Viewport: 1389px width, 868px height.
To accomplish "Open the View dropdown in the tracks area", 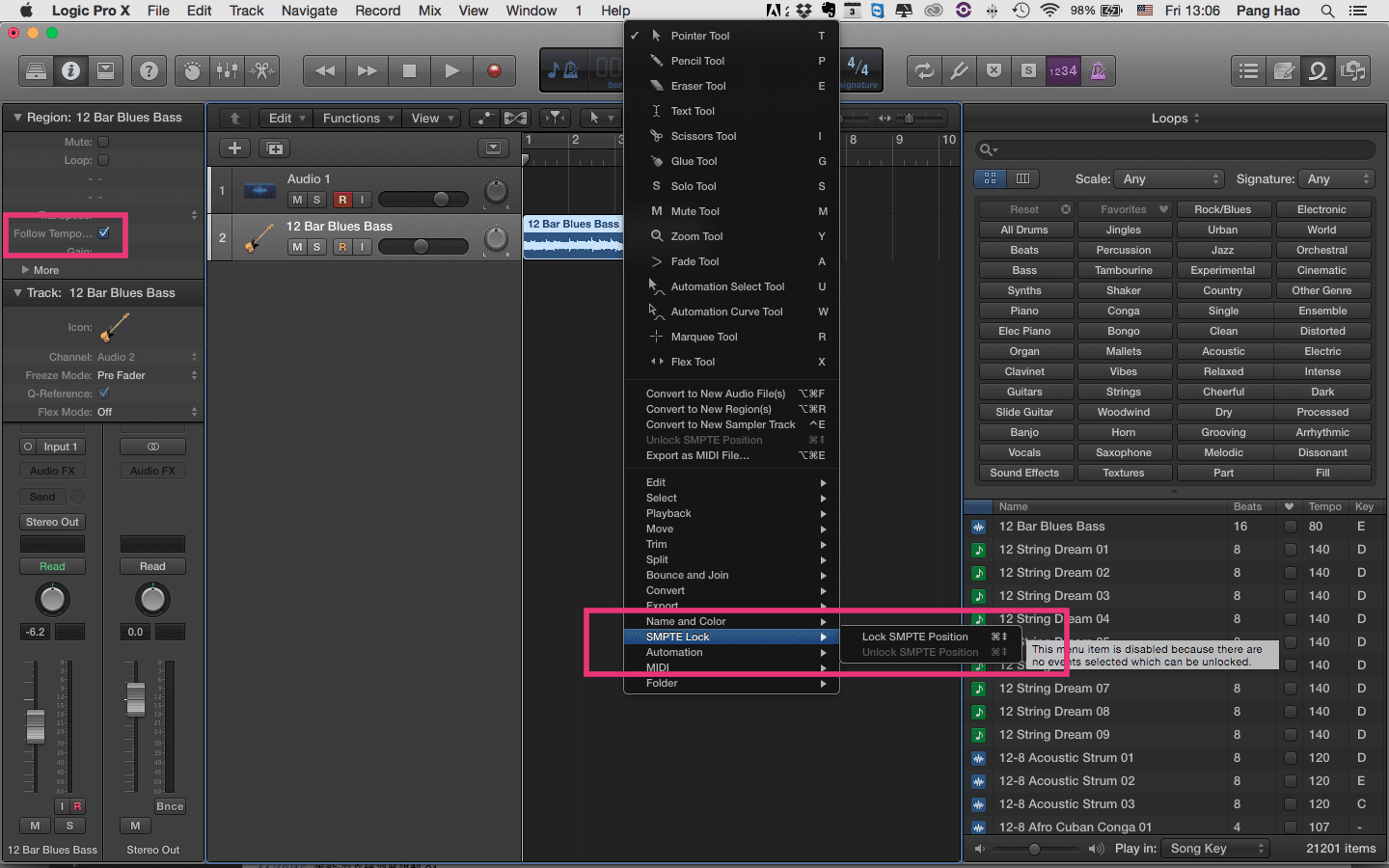I will tap(432, 118).
